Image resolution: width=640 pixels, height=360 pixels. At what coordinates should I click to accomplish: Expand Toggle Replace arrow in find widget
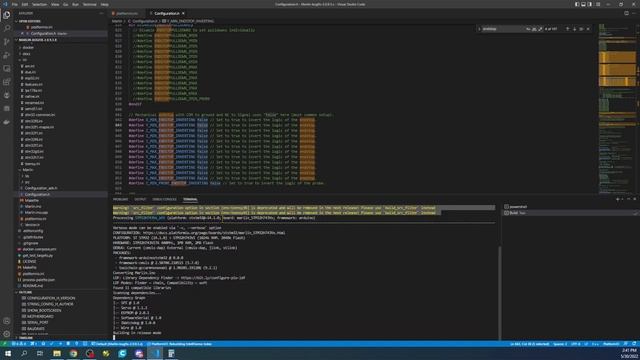pyautogui.click(x=480, y=29)
